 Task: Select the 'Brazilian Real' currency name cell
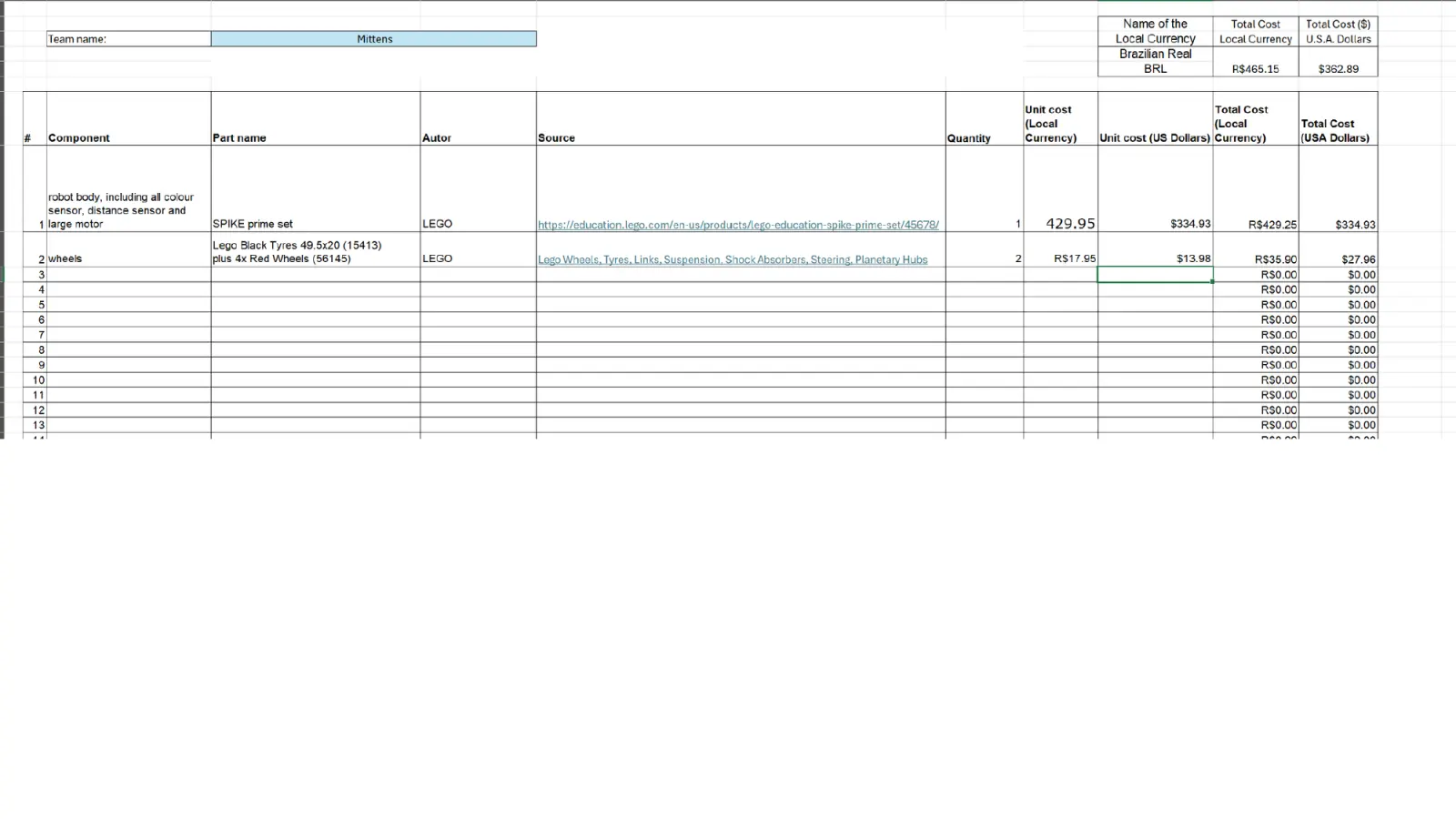tap(1156, 54)
